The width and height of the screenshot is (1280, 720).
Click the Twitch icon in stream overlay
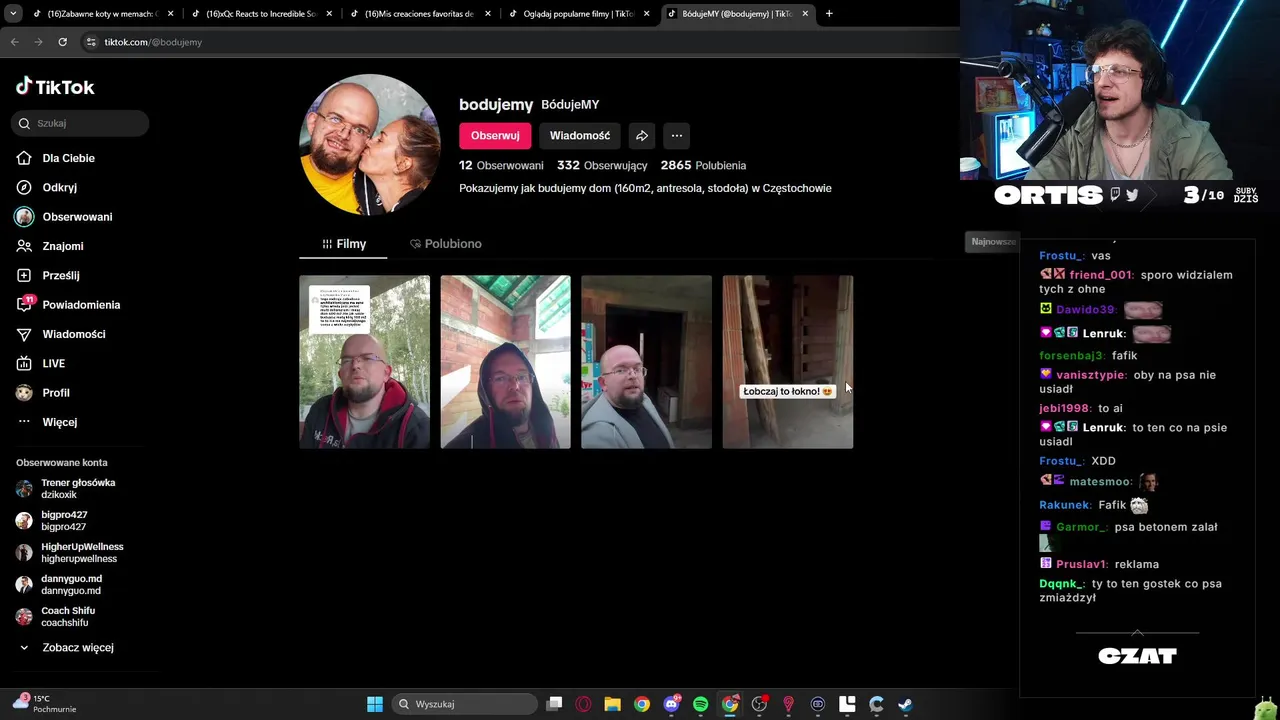tap(1115, 195)
